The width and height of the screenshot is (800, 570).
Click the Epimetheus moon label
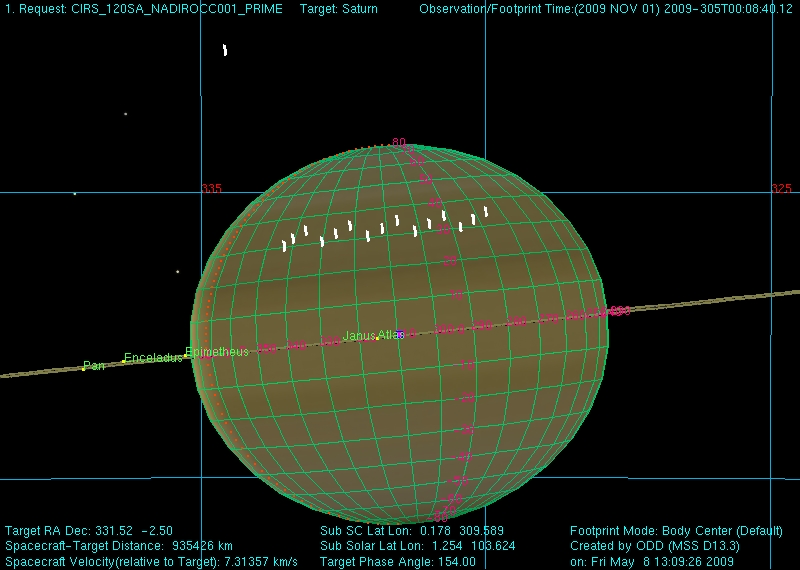coord(218,352)
